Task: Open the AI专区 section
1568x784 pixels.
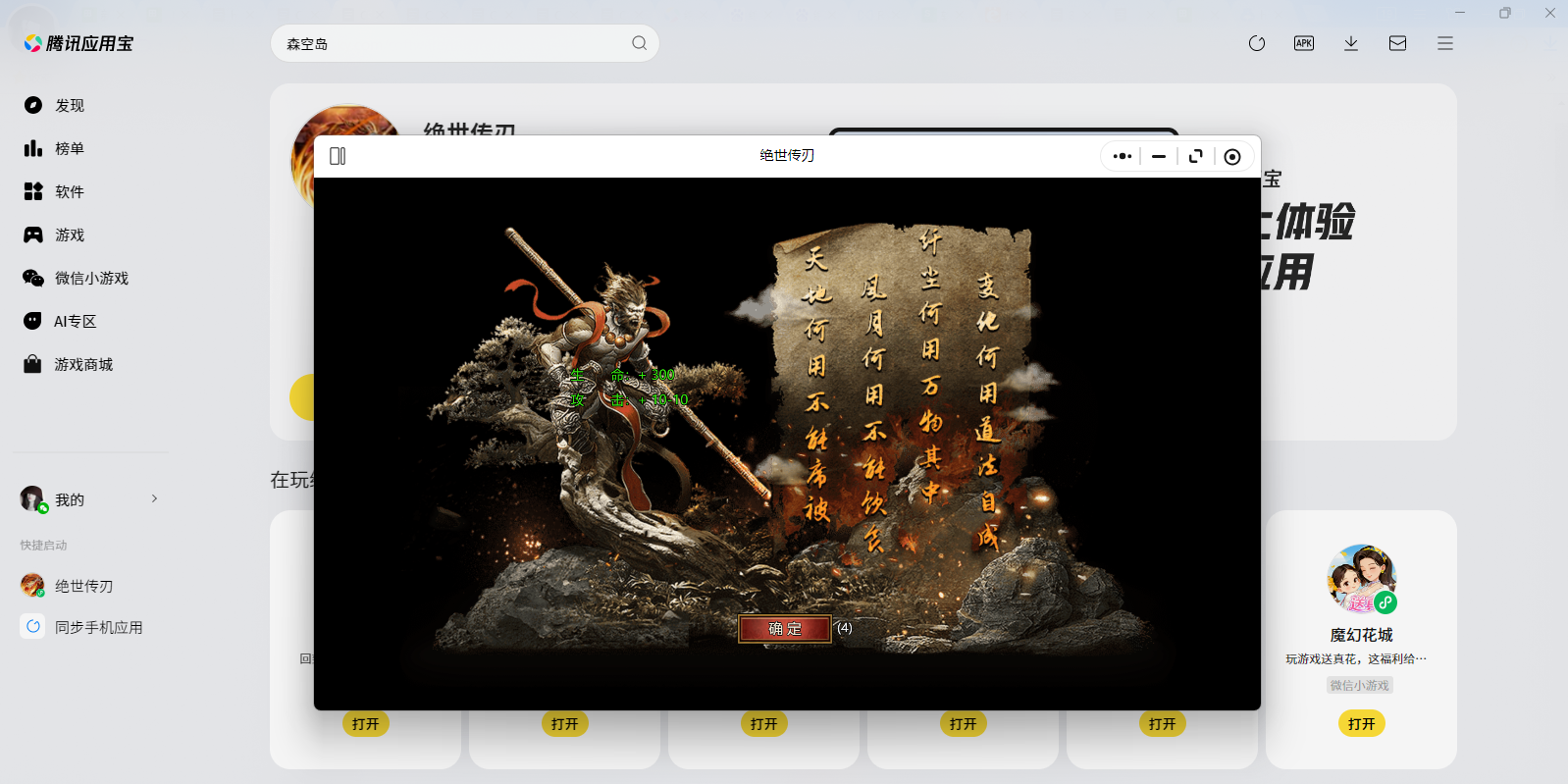Action: [75, 321]
